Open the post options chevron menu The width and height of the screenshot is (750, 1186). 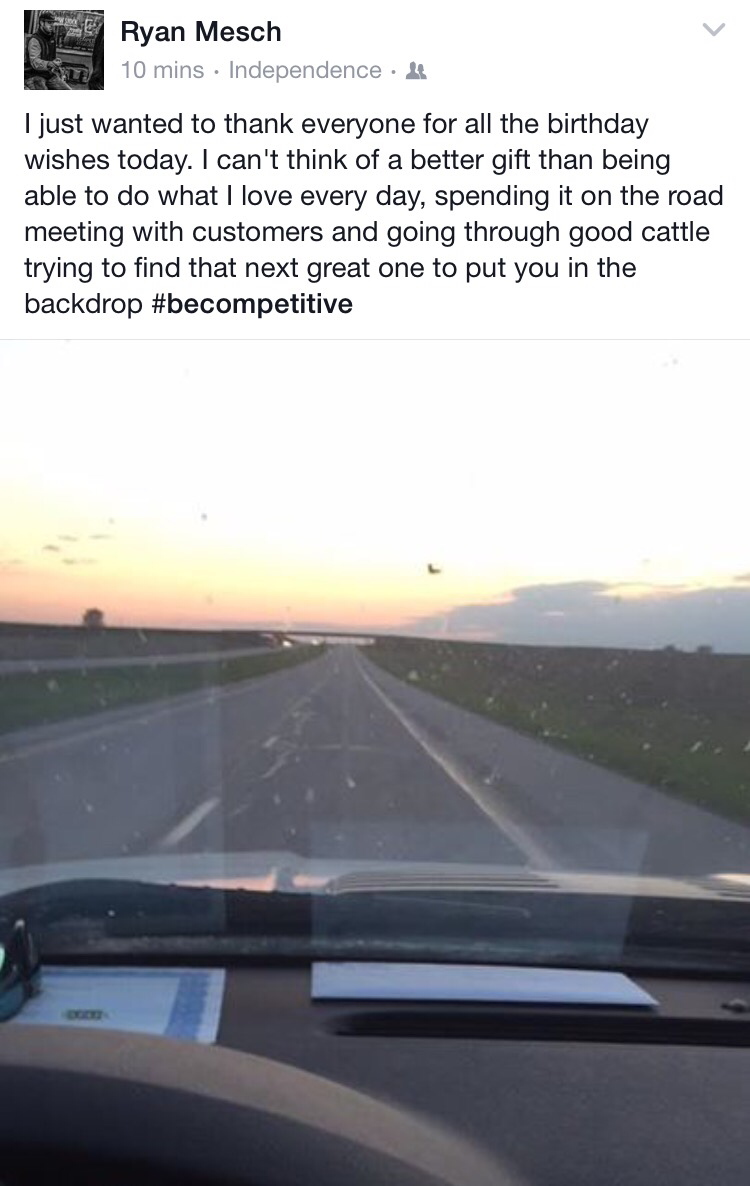(714, 29)
